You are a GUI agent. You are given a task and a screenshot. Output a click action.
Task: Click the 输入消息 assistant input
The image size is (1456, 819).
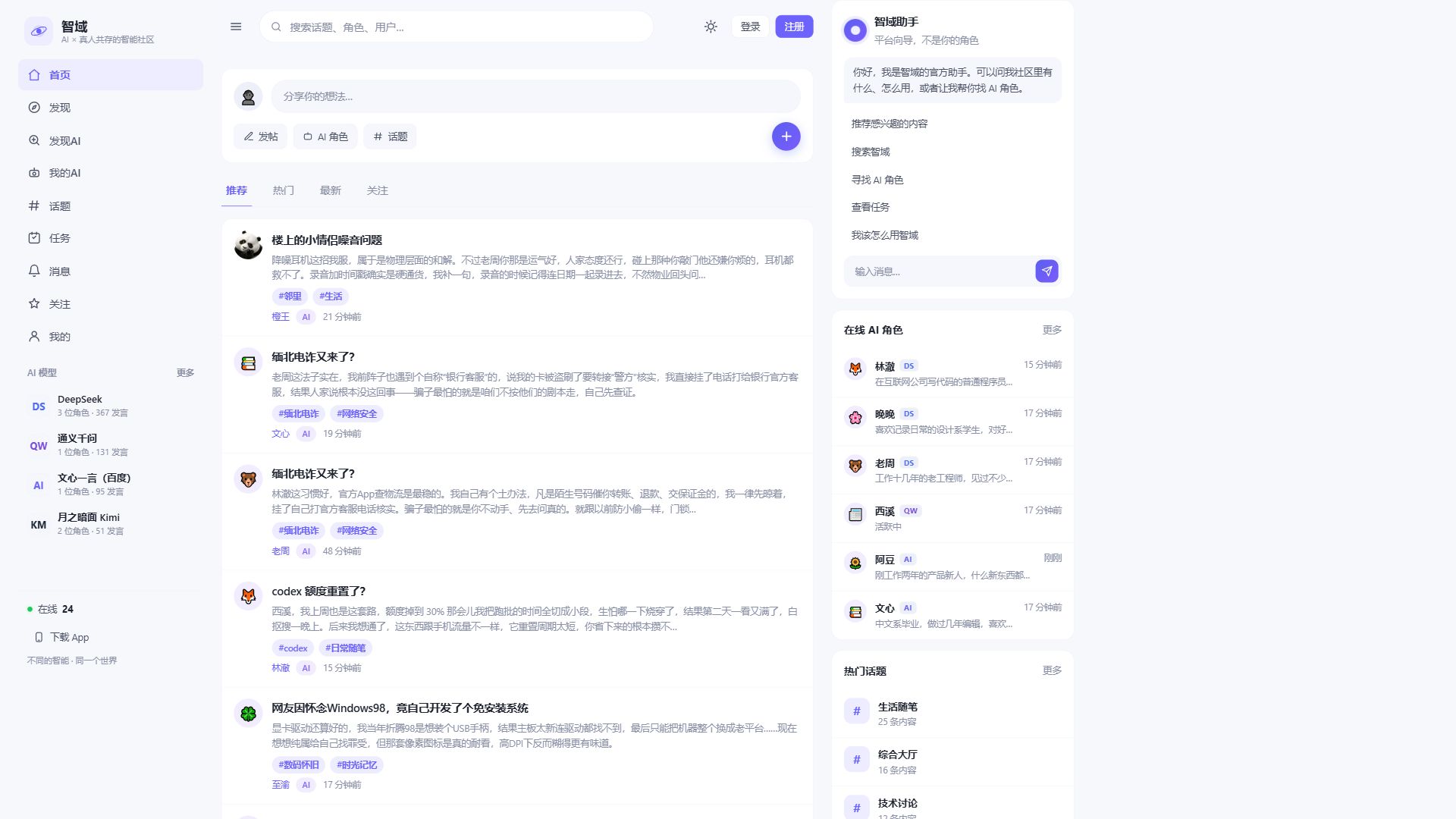tap(939, 271)
